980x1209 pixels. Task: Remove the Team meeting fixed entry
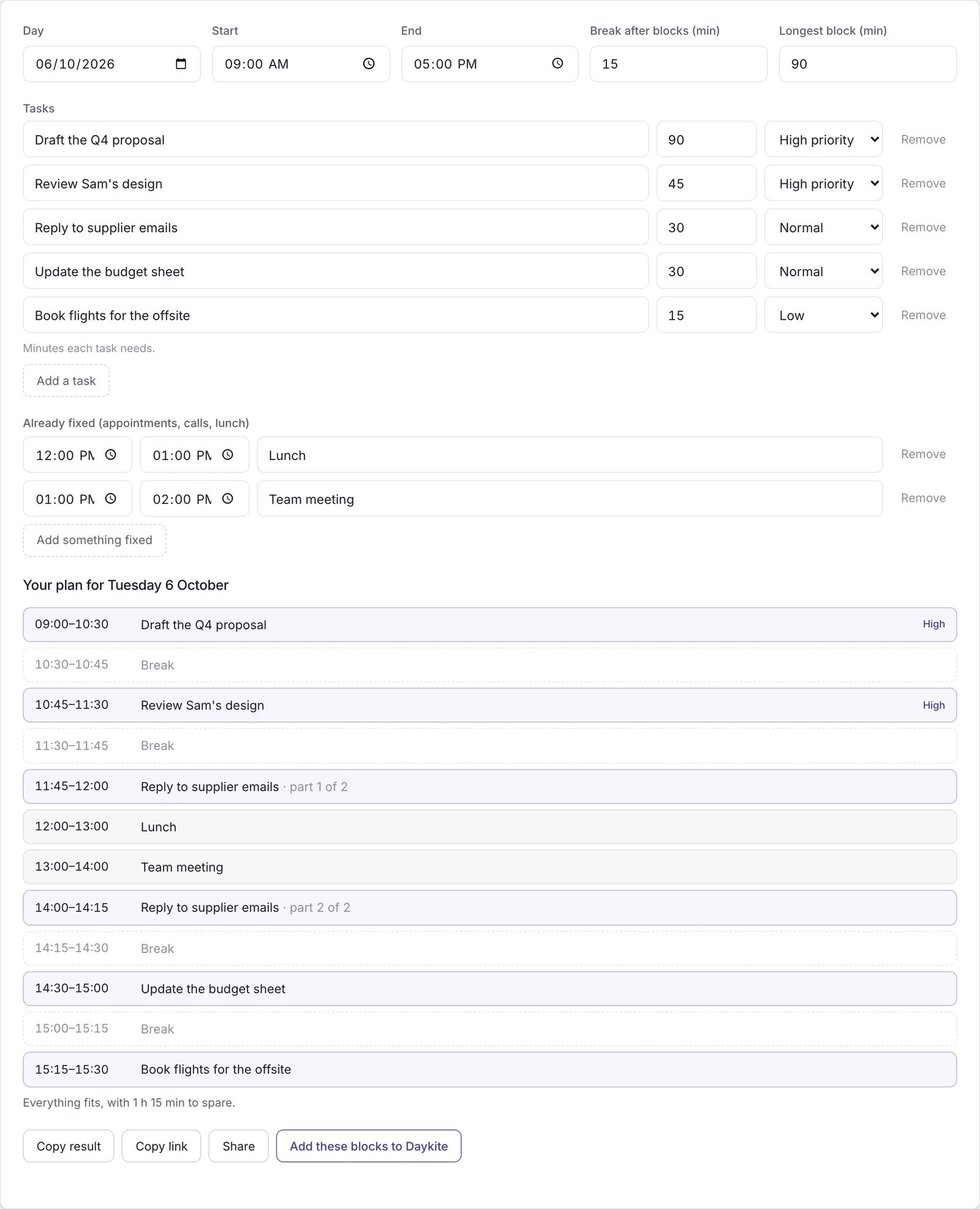point(923,498)
